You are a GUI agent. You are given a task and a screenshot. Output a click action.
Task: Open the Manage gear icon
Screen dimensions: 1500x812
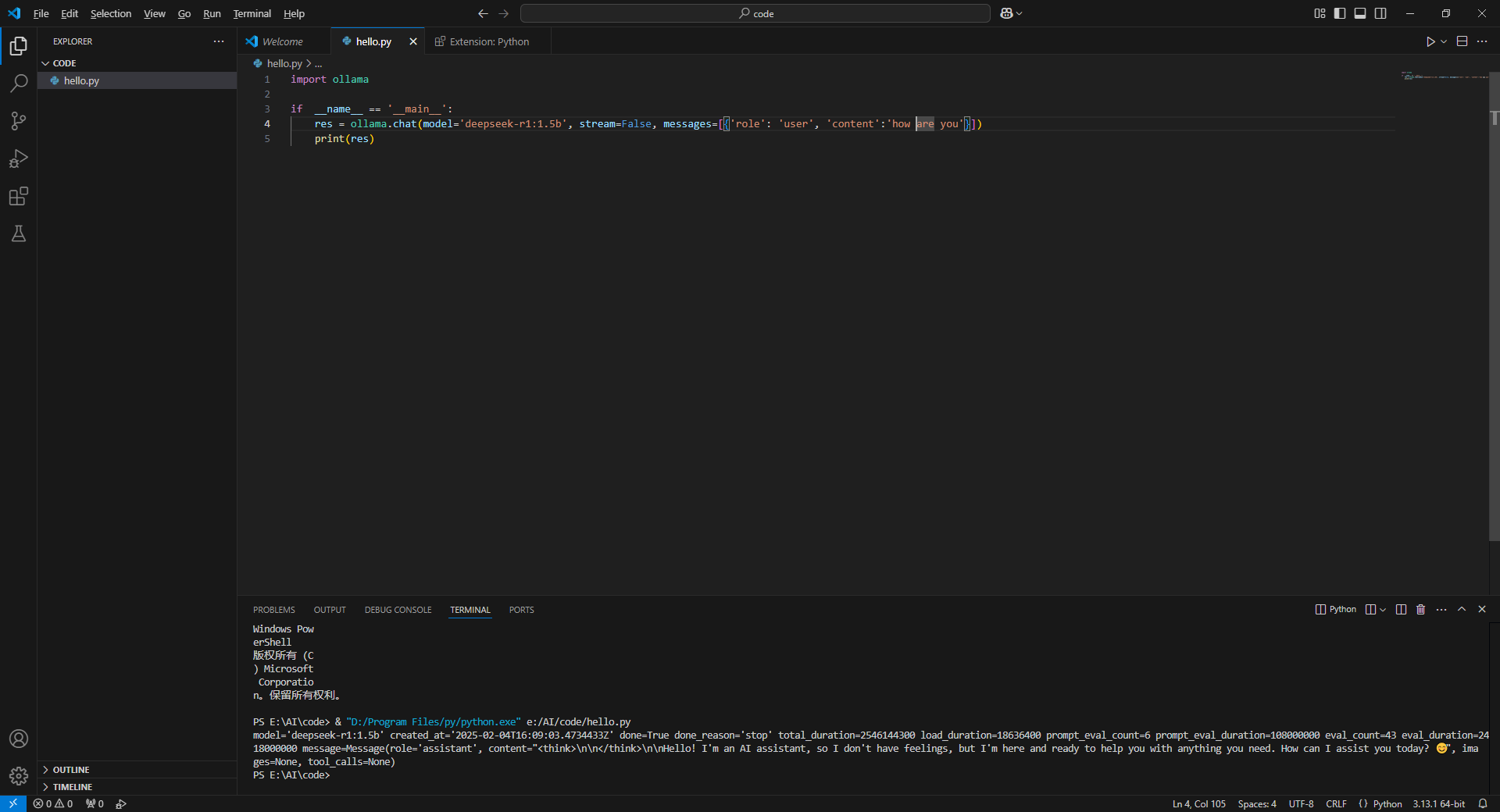pos(19,776)
